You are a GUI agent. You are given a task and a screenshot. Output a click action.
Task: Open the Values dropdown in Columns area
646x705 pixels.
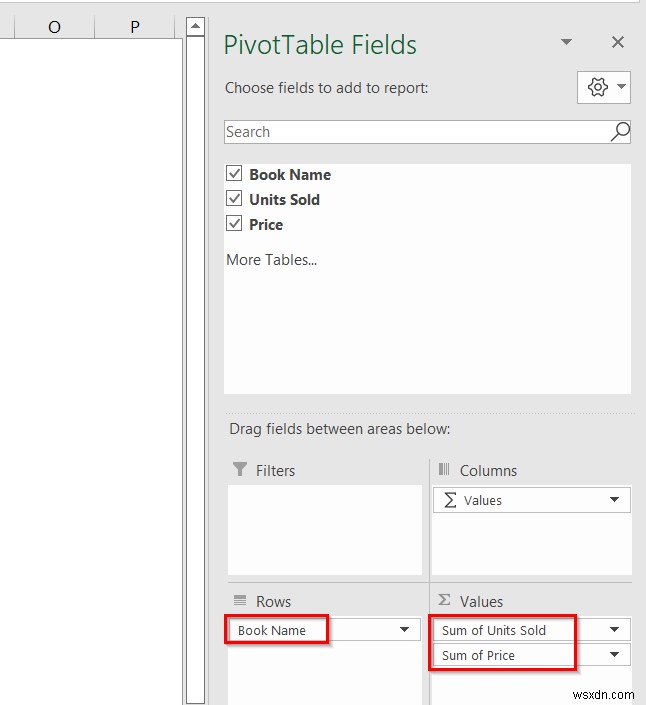click(x=614, y=500)
